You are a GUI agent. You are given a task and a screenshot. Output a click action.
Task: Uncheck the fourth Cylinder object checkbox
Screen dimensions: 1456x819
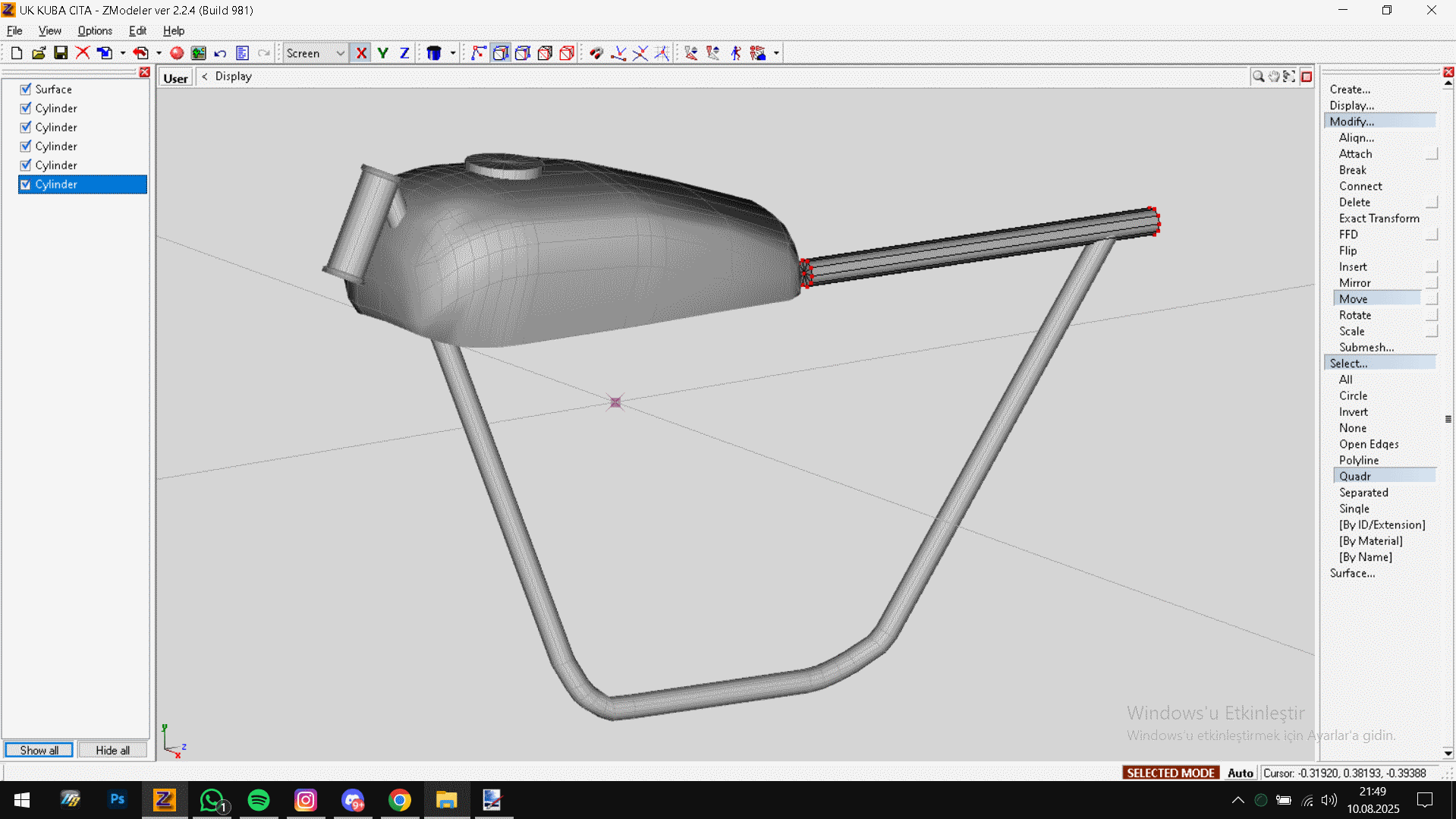[x=26, y=165]
